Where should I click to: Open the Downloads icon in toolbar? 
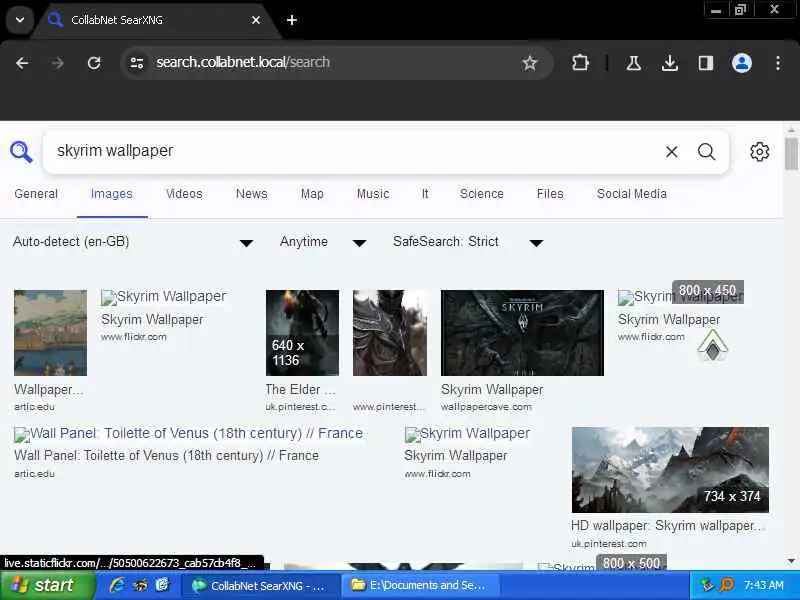point(669,63)
